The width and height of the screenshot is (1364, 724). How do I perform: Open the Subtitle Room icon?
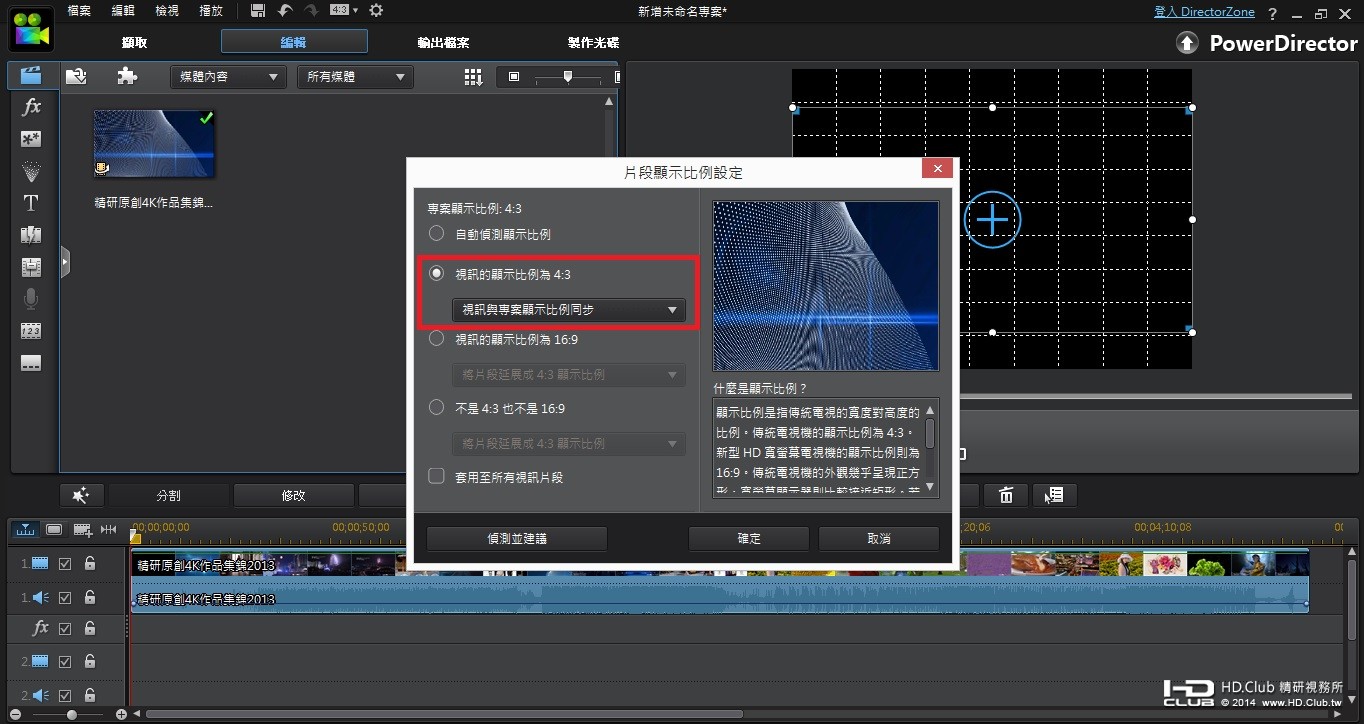(31, 363)
